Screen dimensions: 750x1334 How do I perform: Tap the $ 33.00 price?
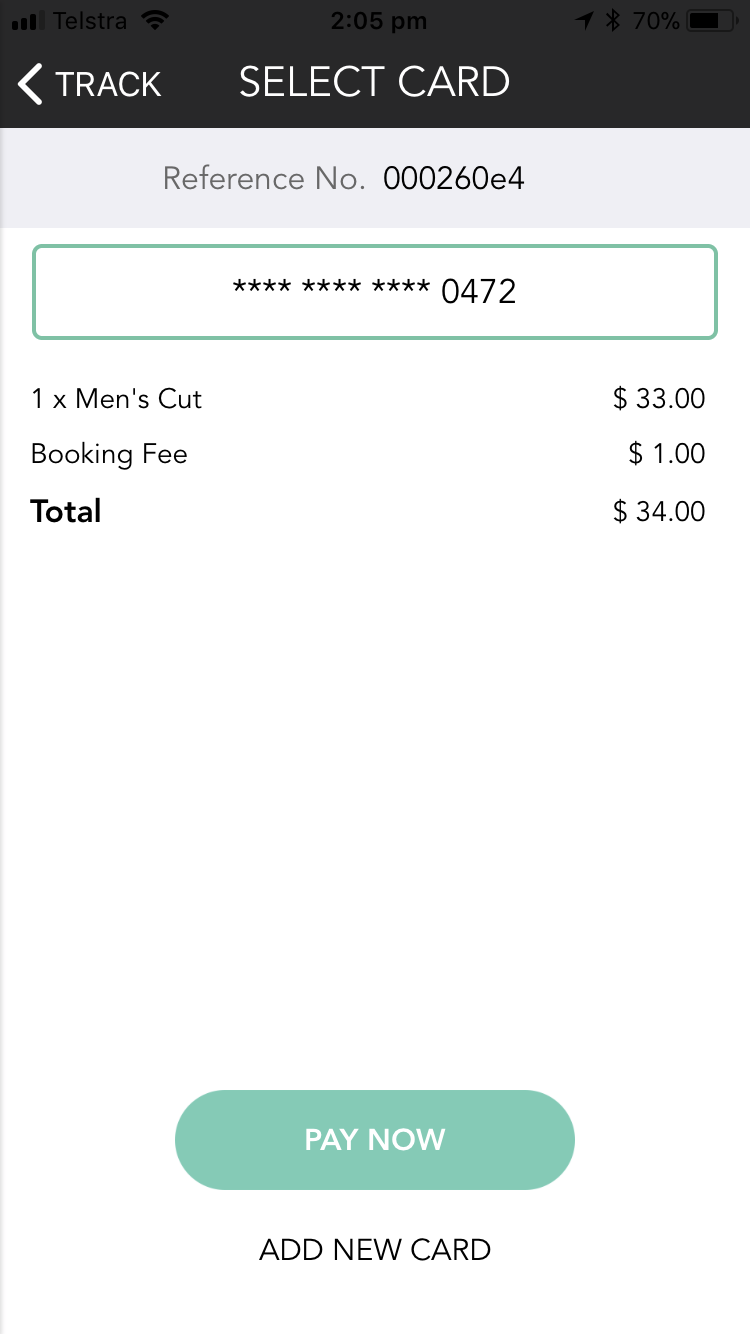point(659,399)
